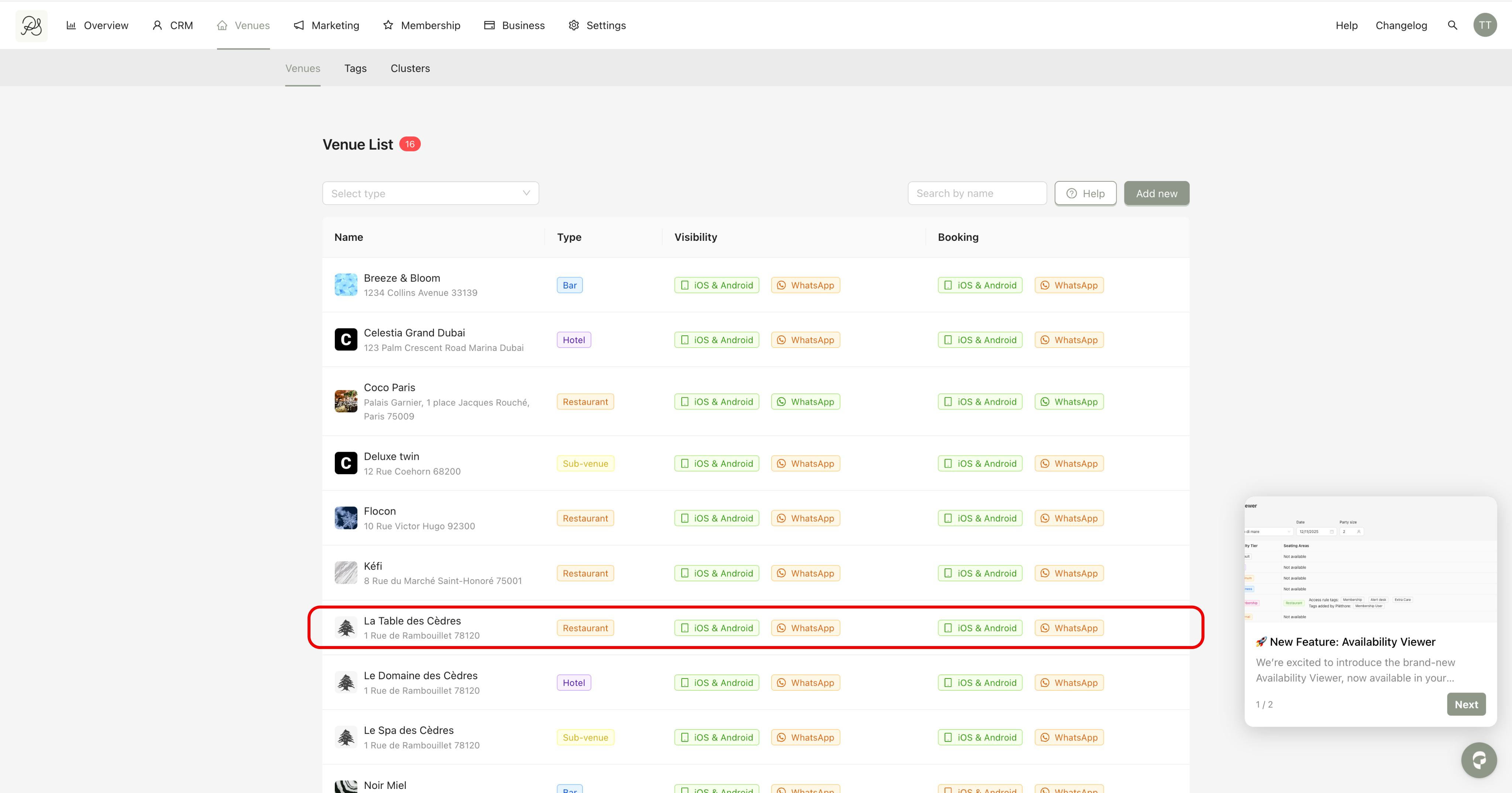Click the Search by name field

coord(977,193)
